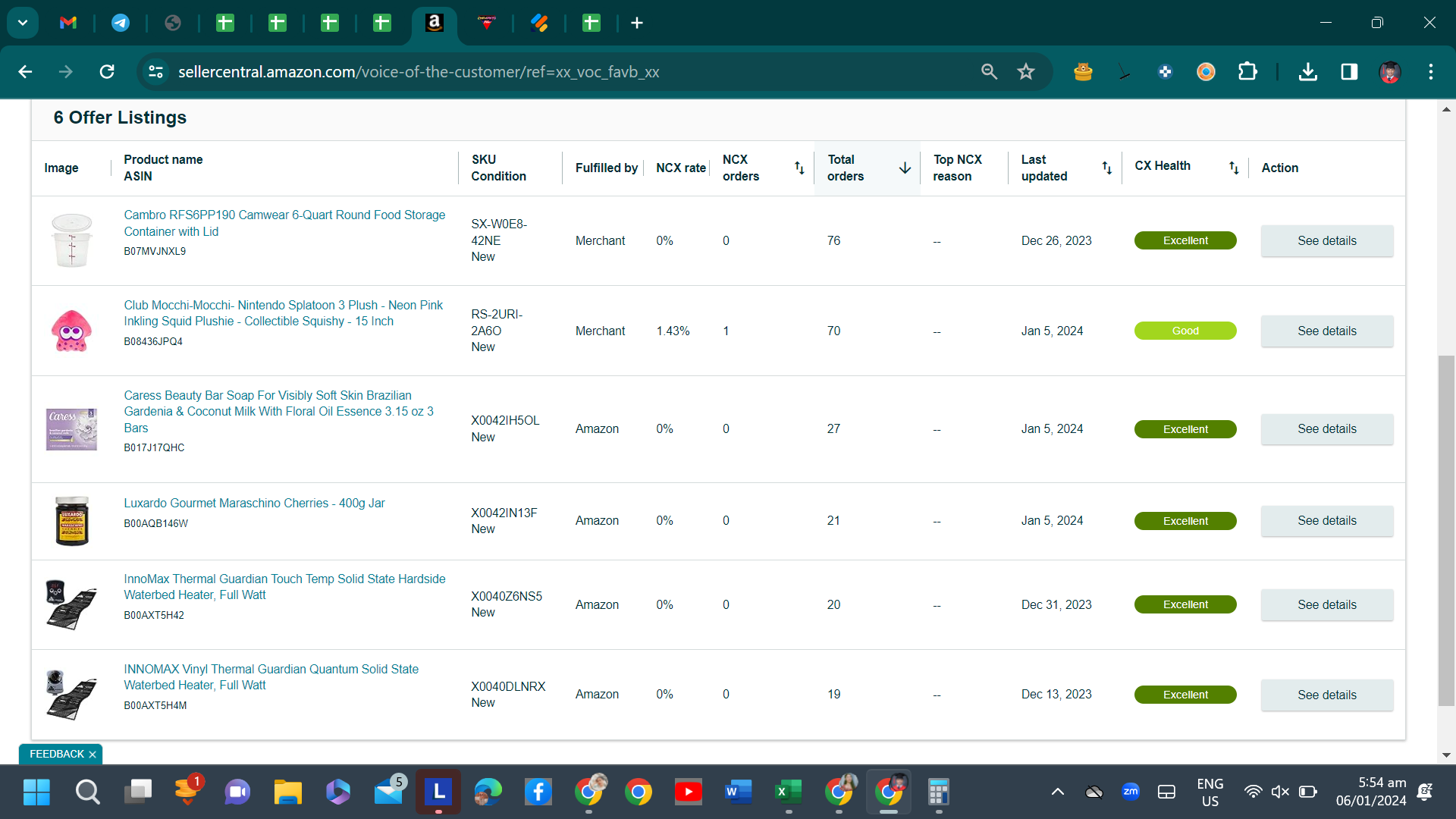Open Facebook from the taskbar
This screenshot has height=819, width=1456.
pos(538,792)
